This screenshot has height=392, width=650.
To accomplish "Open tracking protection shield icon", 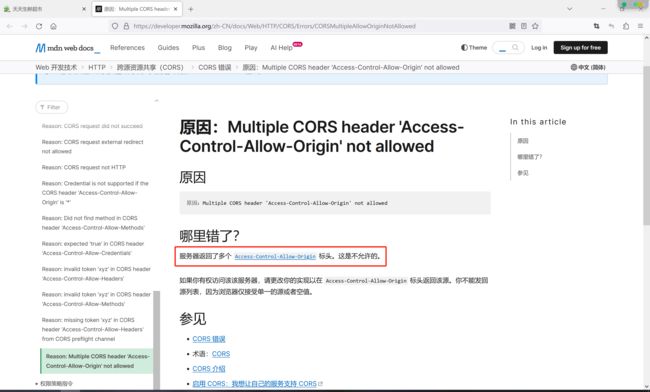I will click(115, 26).
